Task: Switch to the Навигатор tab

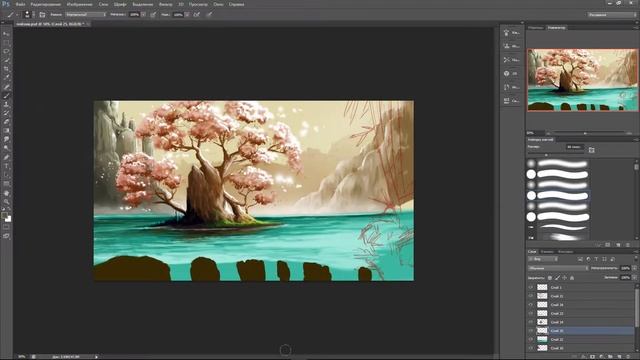Action: (557, 27)
